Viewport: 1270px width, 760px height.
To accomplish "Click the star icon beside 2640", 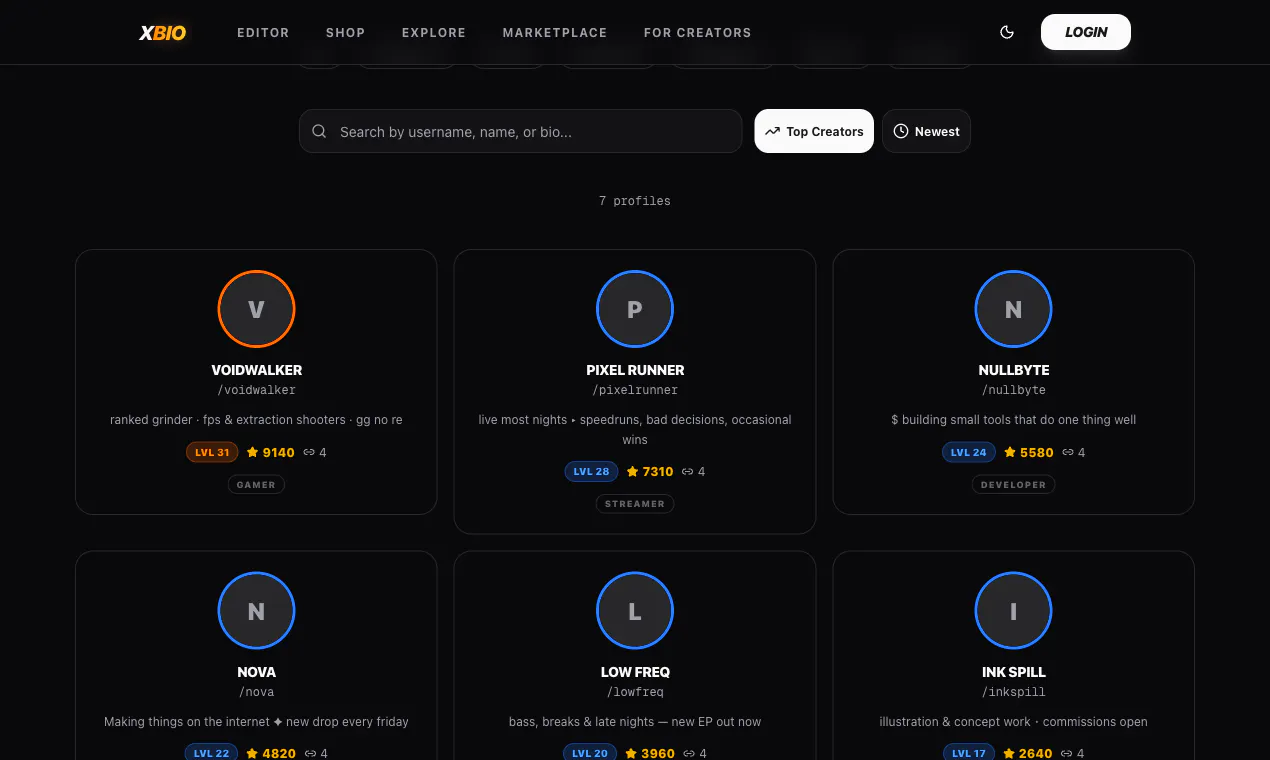I will click(x=1010, y=753).
